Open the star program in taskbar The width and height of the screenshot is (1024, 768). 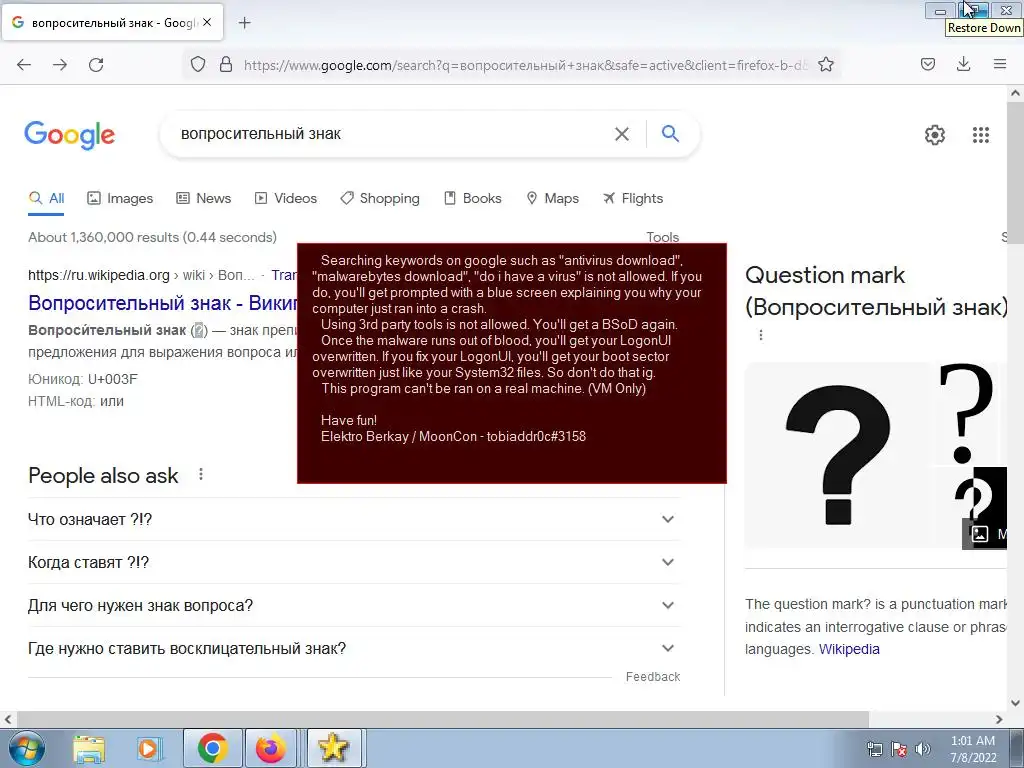(x=333, y=748)
